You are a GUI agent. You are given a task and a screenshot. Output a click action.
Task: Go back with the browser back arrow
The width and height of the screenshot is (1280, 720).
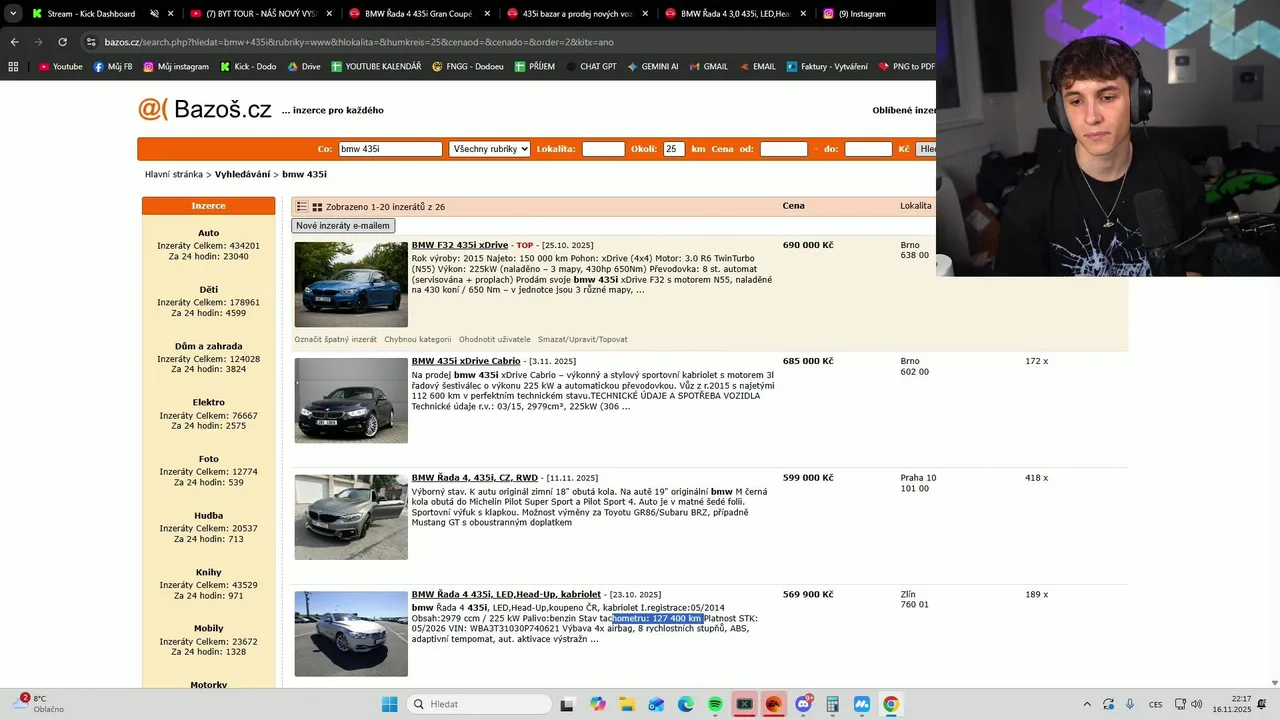[x=14, y=42]
